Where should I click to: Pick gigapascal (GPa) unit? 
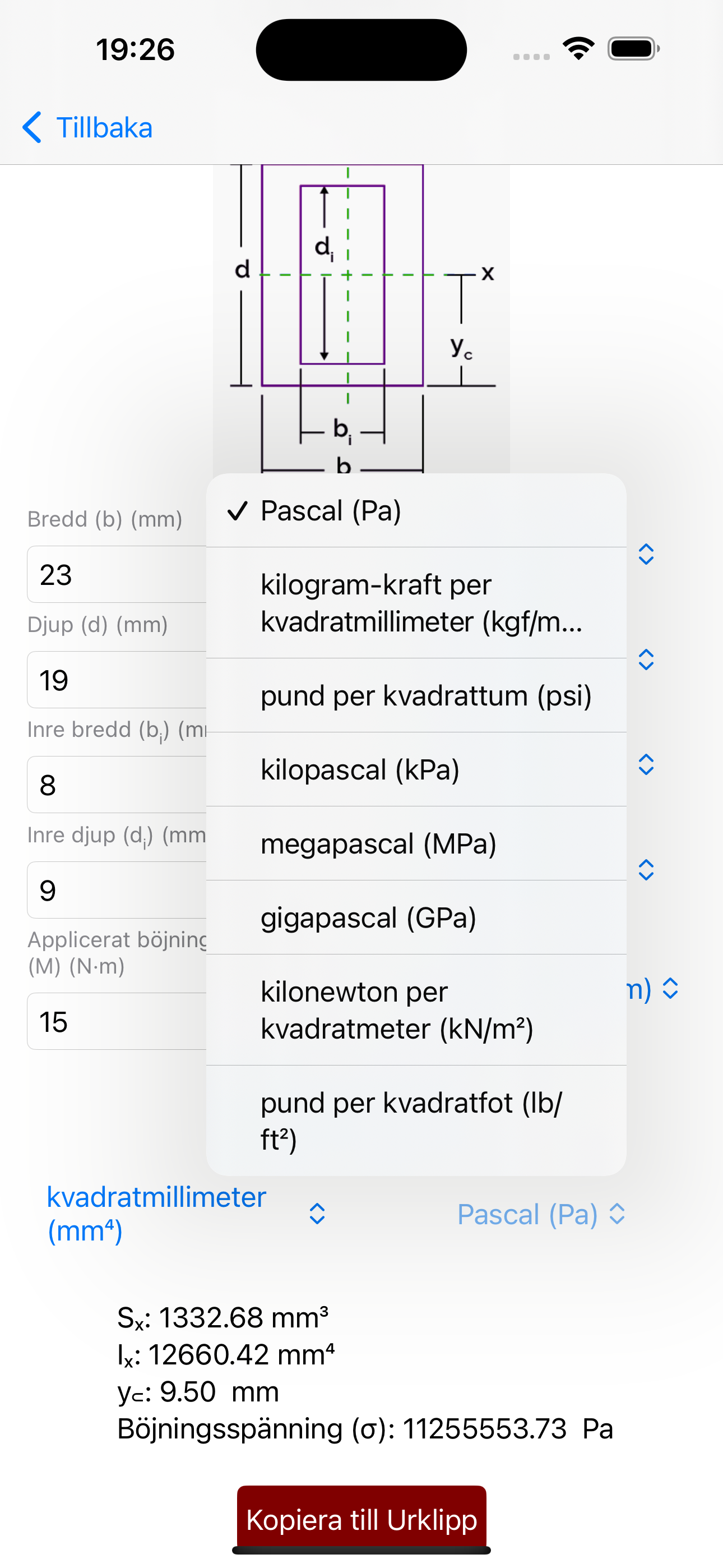pos(416,917)
